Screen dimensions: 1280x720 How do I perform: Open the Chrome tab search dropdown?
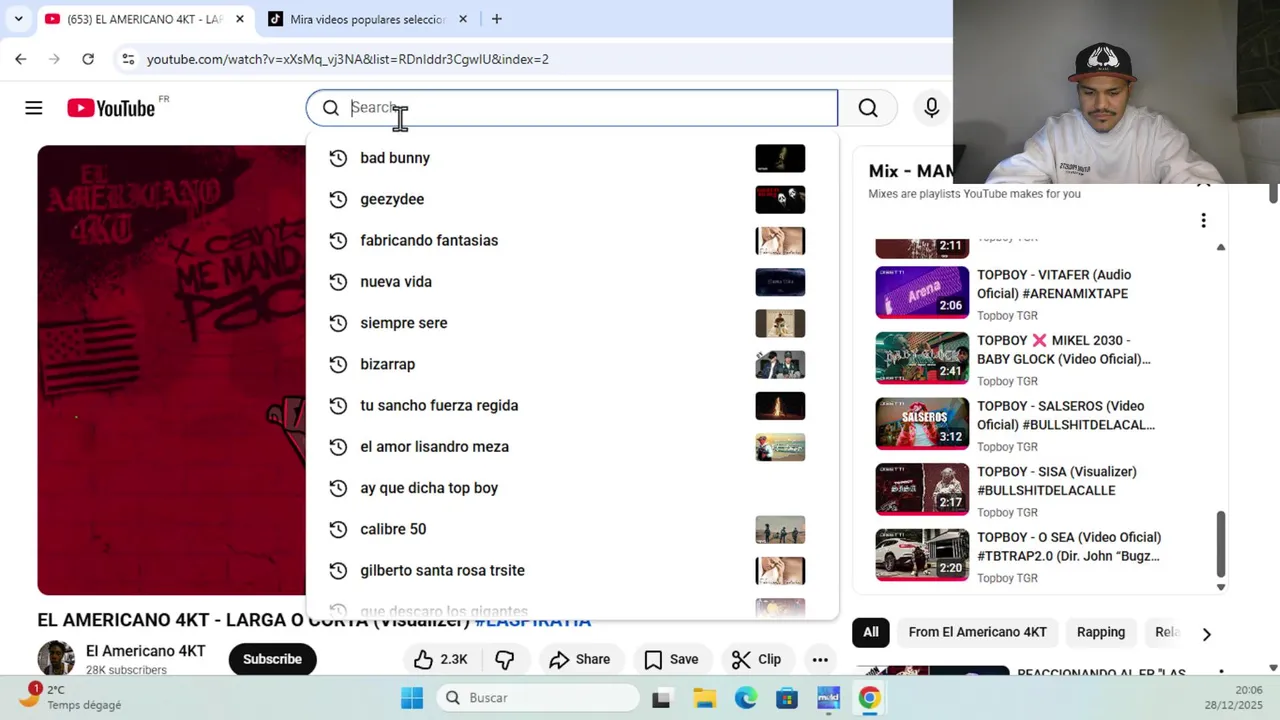pos(18,19)
